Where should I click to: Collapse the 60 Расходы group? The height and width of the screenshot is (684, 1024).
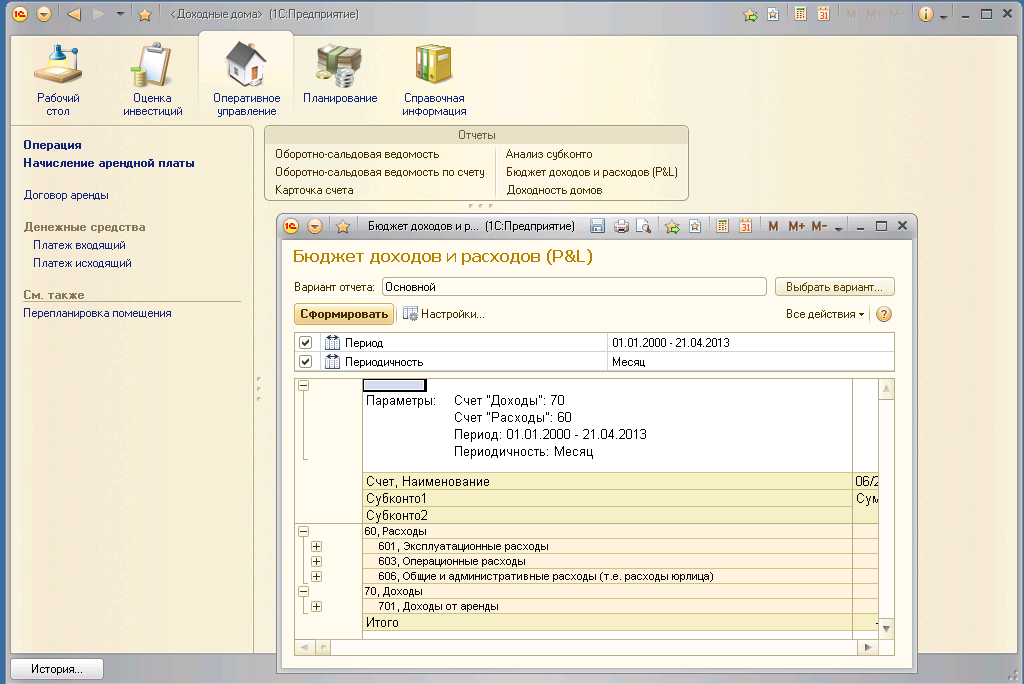303,531
